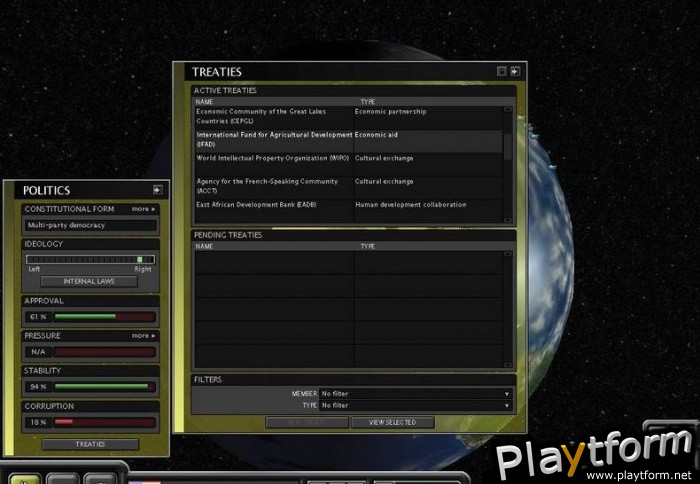Sort Active Treaties by TYPE column
Screen dimensions: 700x484
tap(368, 102)
